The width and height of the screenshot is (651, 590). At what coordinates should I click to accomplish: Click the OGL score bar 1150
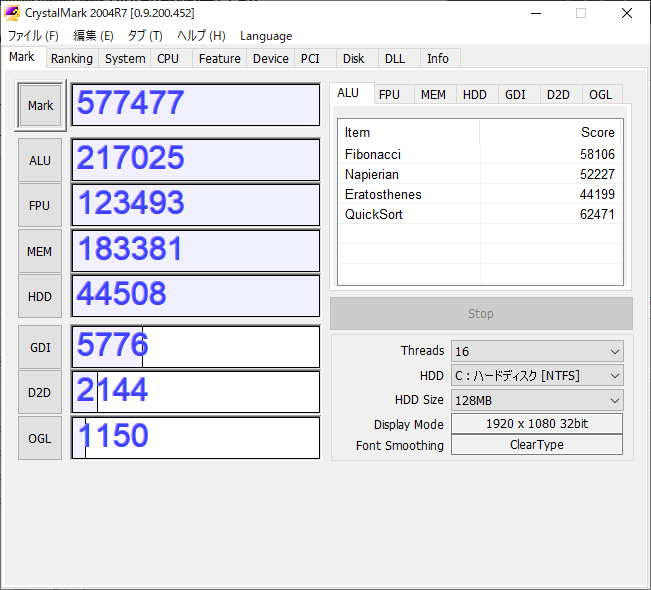[196, 438]
